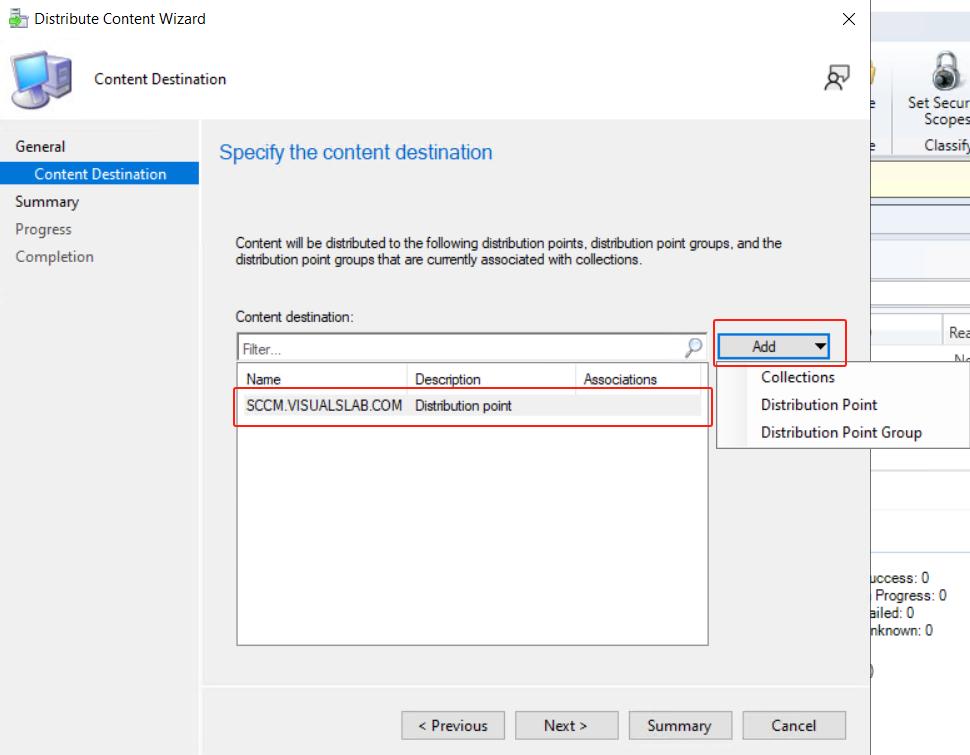Open the General step in sidebar

(40, 146)
